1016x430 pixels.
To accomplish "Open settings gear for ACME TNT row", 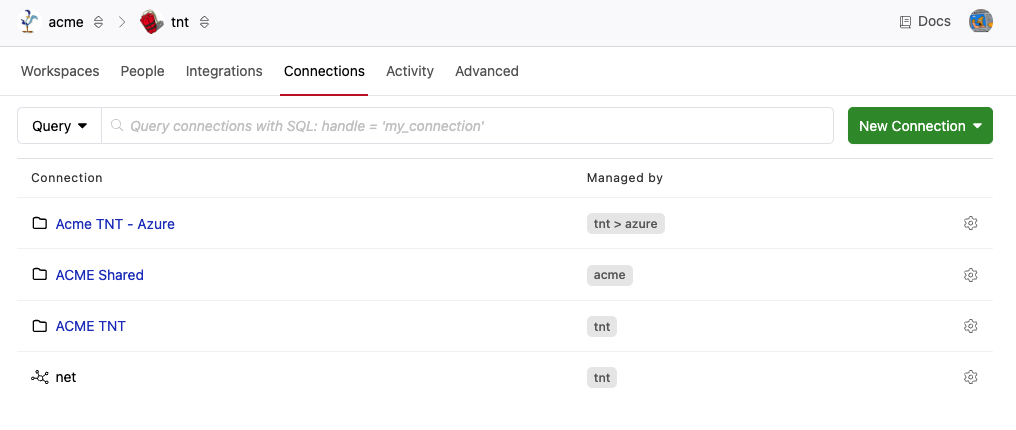I will pyautogui.click(x=970, y=326).
